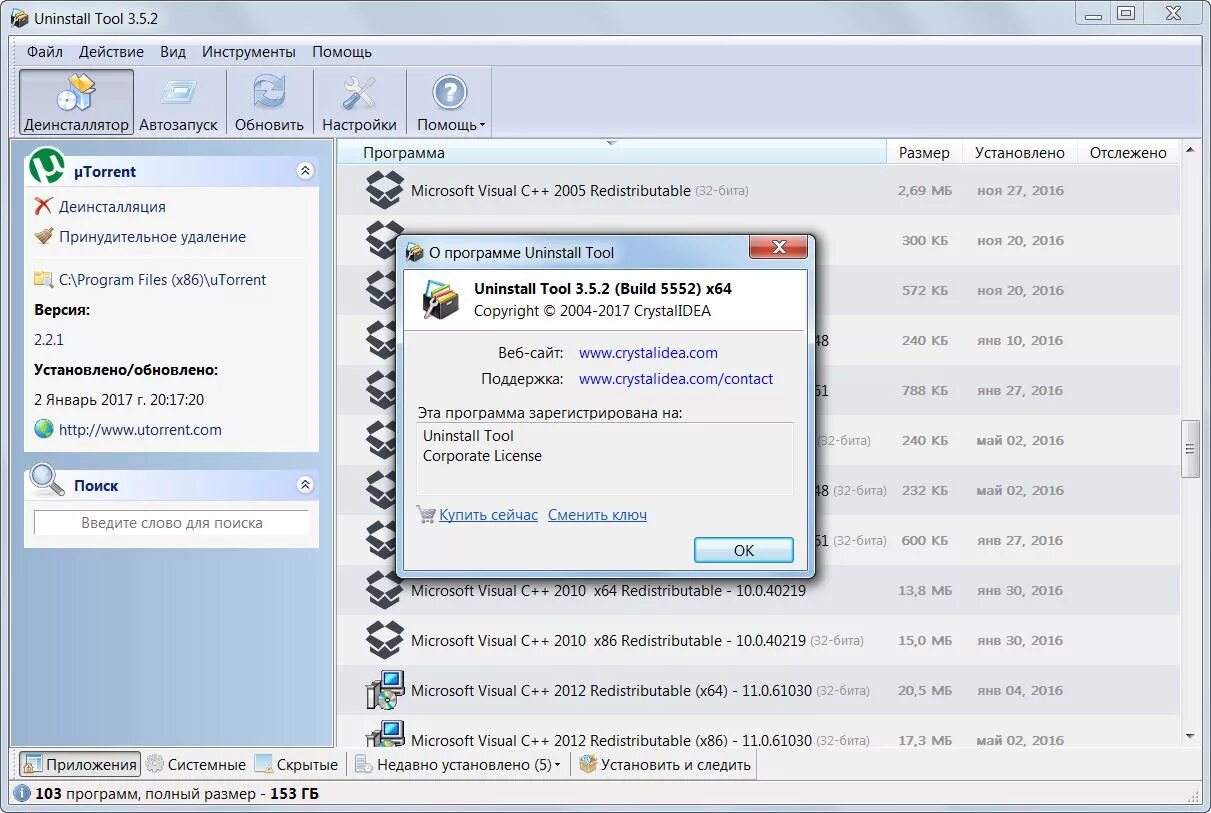Viewport: 1211px width, 813px height.
Task: Open Недавно установлено (5) dropdown
Action: pyautogui.click(x=459, y=764)
